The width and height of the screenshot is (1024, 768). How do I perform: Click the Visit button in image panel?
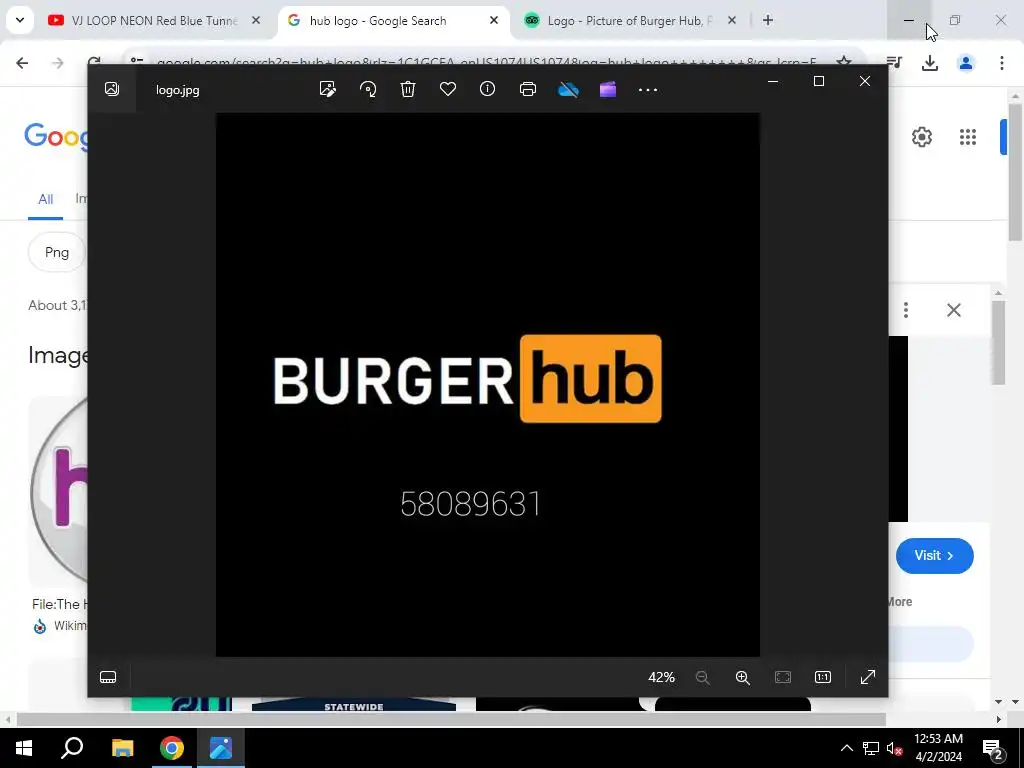coord(935,556)
